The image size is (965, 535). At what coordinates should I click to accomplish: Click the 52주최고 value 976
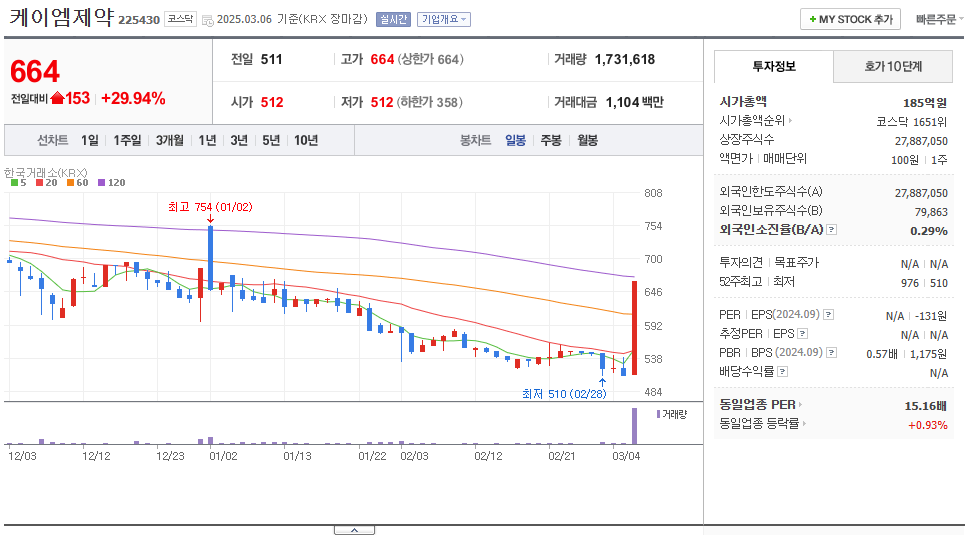[910, 283]
